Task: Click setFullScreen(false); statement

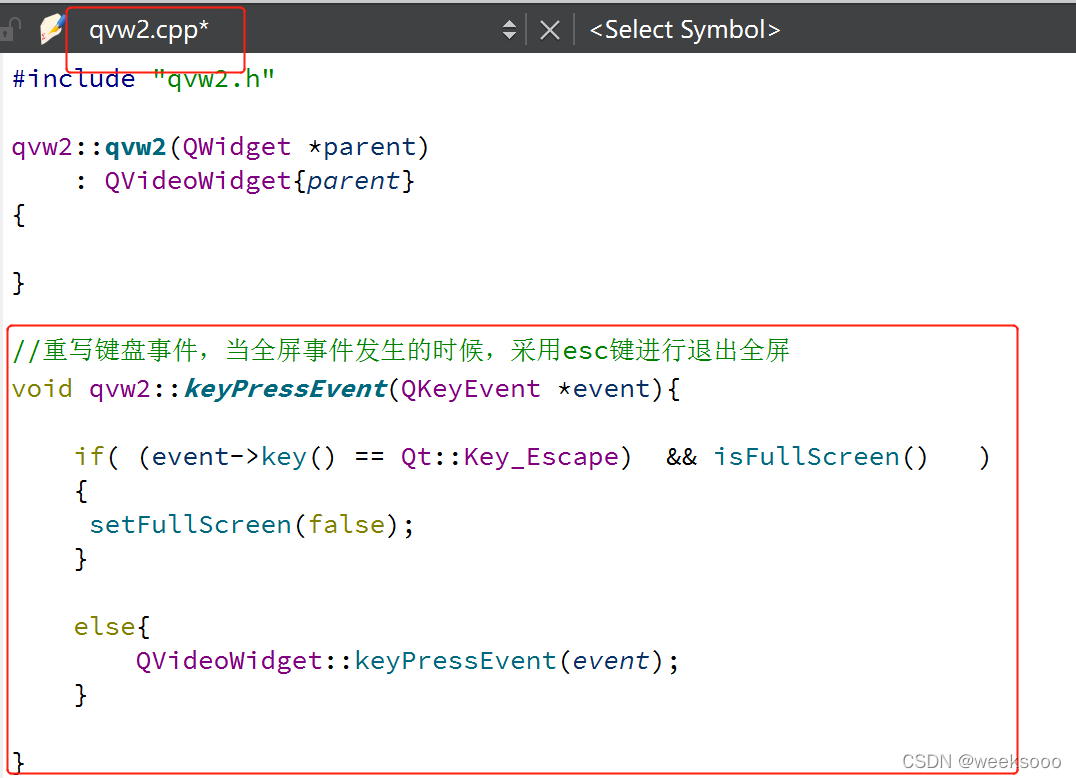Action: (x=252, y=525)
